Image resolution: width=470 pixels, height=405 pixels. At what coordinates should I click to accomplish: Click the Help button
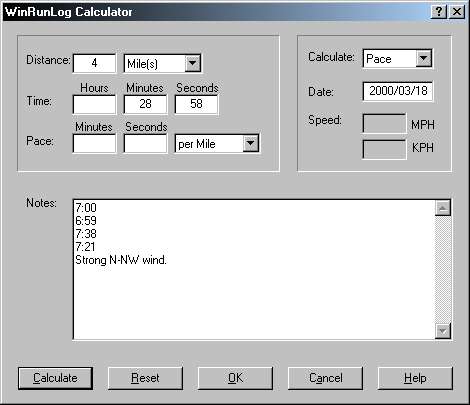(415, 378)
